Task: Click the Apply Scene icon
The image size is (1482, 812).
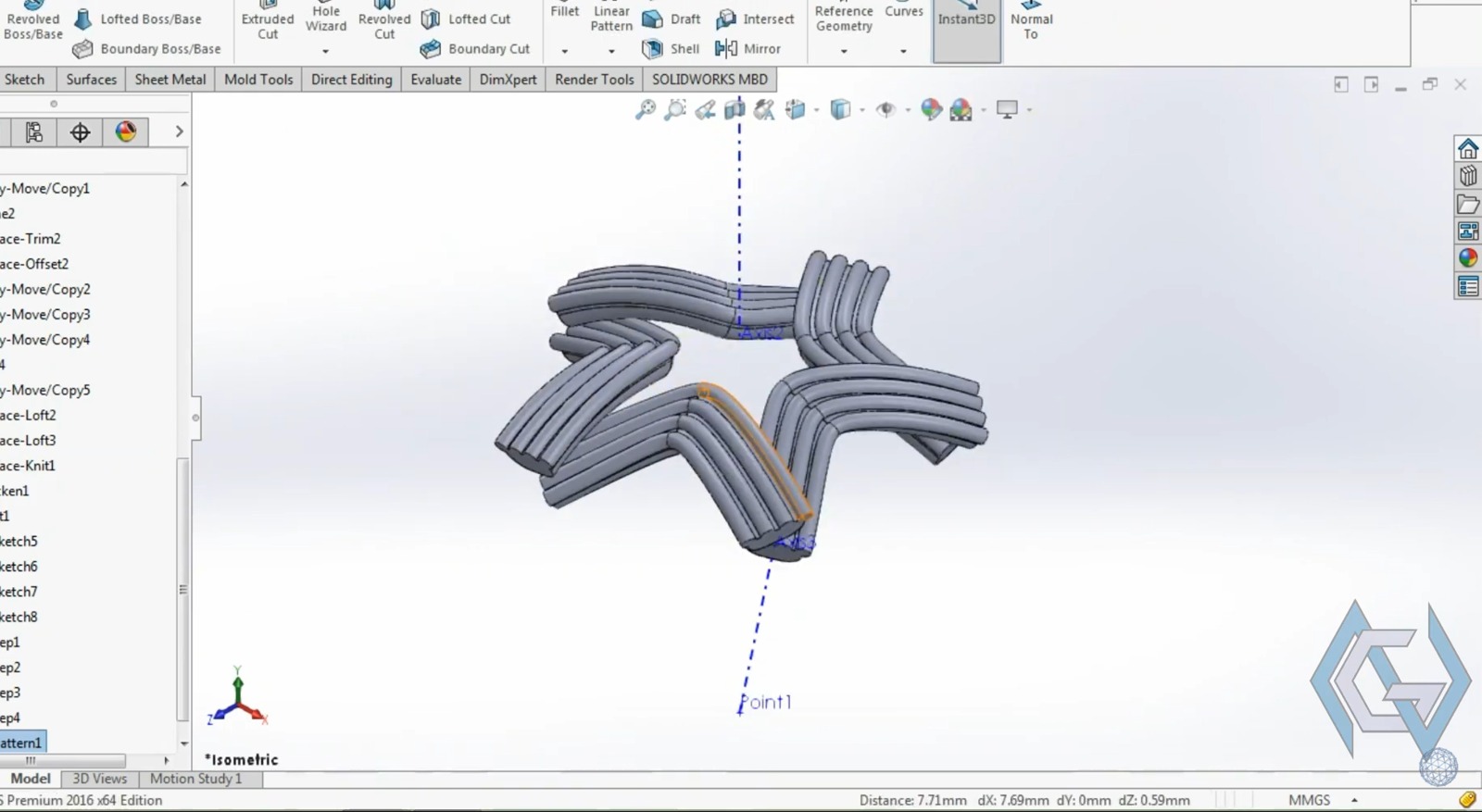Action: point(961,110)
